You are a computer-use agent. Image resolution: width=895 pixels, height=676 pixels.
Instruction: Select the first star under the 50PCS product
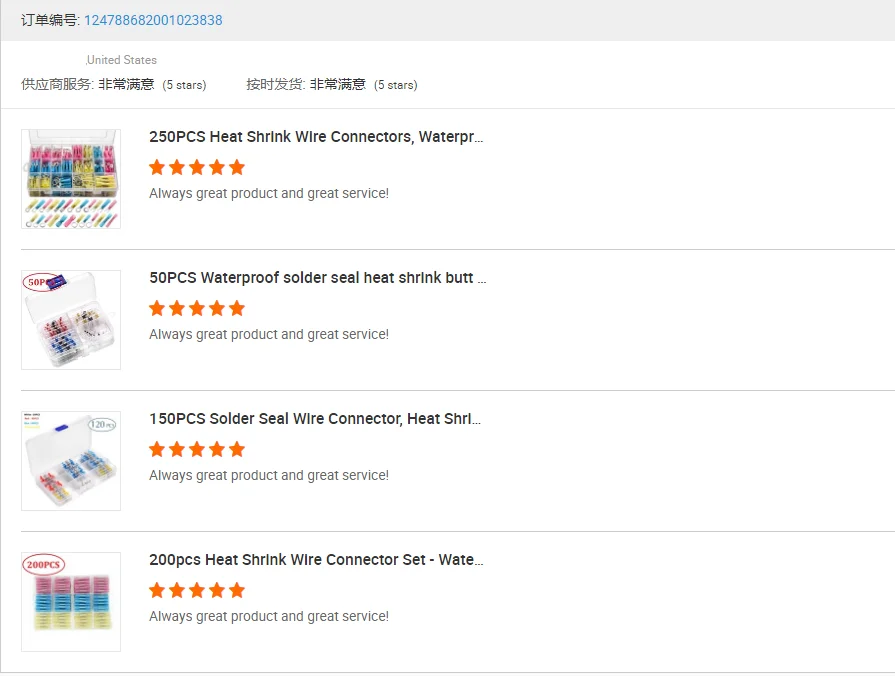pos(157,308)
